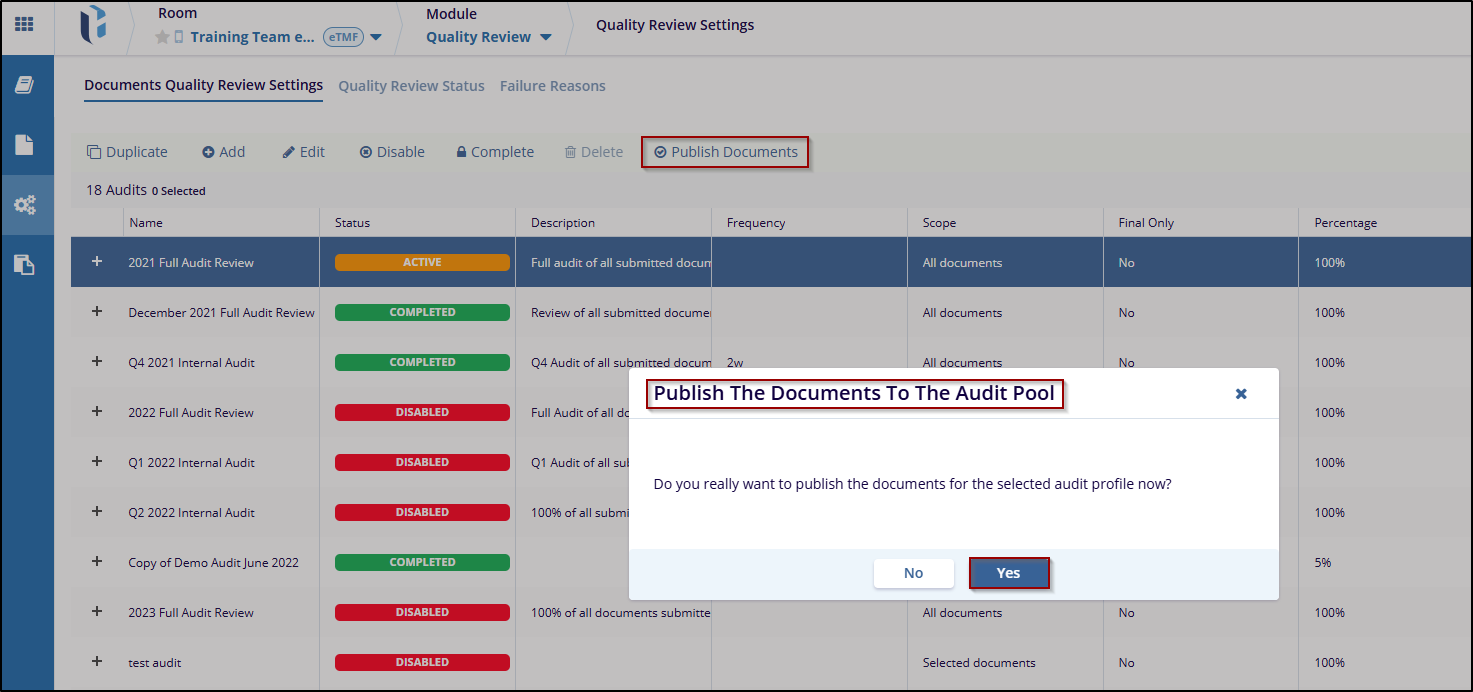Switch to the Failure Reasons tab
The height and width of the screenshot is (692, 1473).
point(552,86)
